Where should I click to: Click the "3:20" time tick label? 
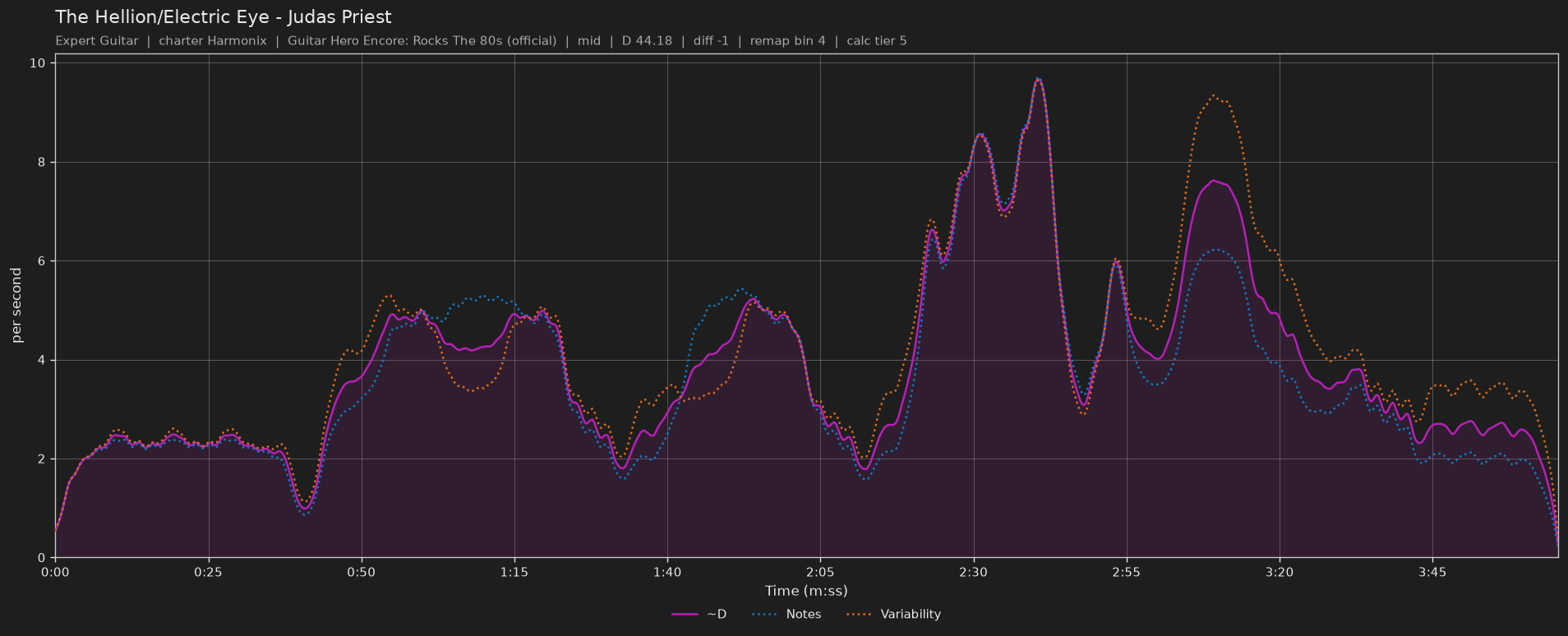tap(1280, 572)
